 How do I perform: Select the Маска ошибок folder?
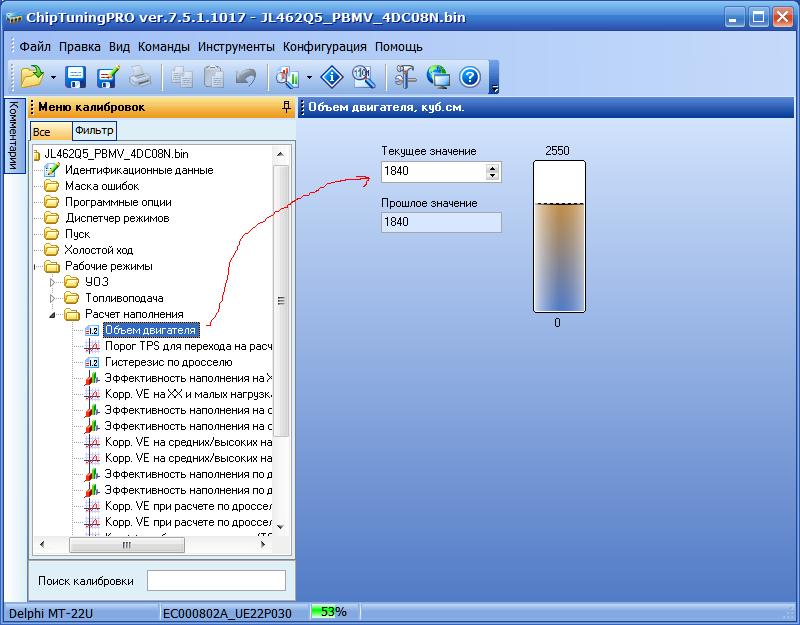[102, 186]
